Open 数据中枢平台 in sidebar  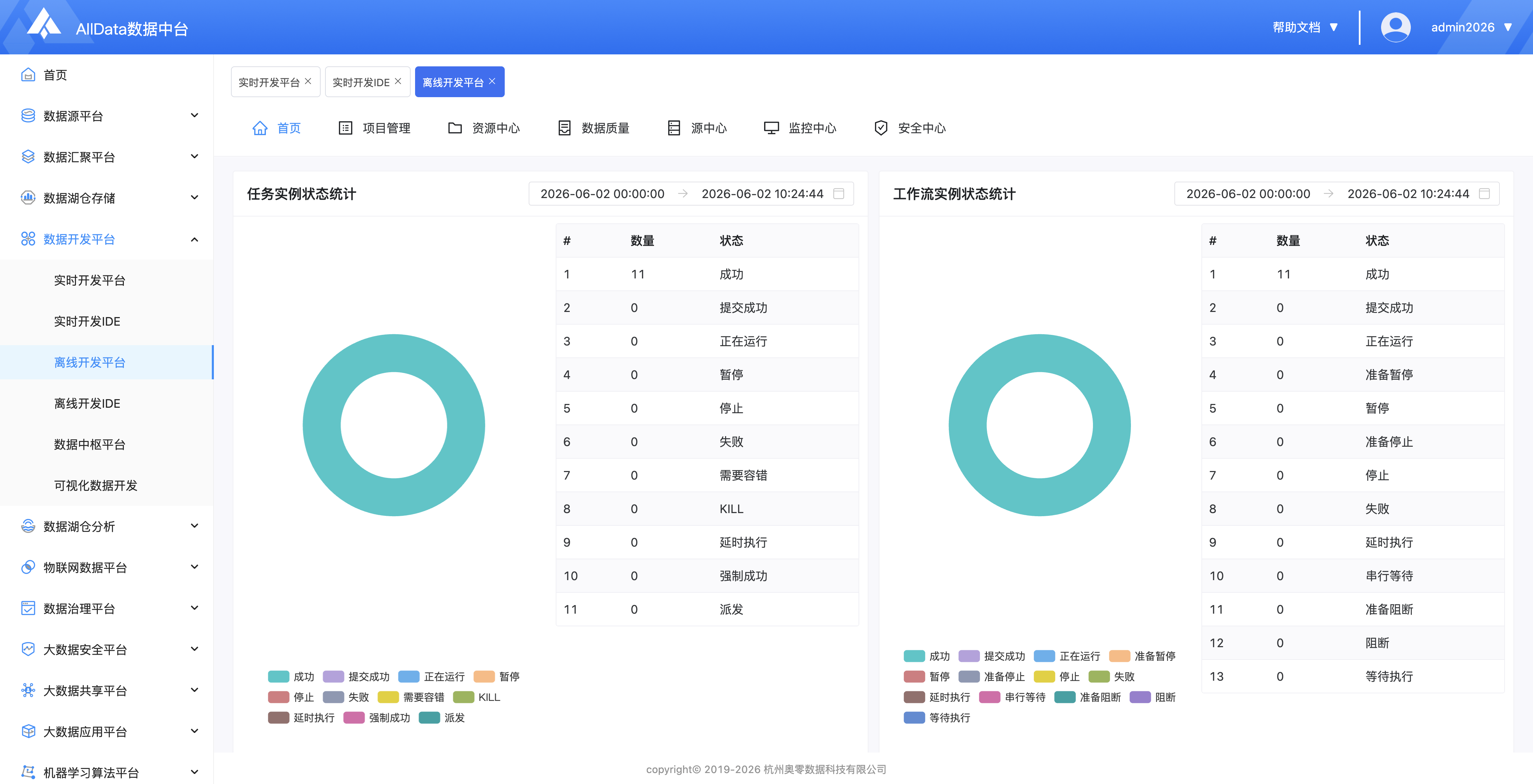(x=106, y=444)
